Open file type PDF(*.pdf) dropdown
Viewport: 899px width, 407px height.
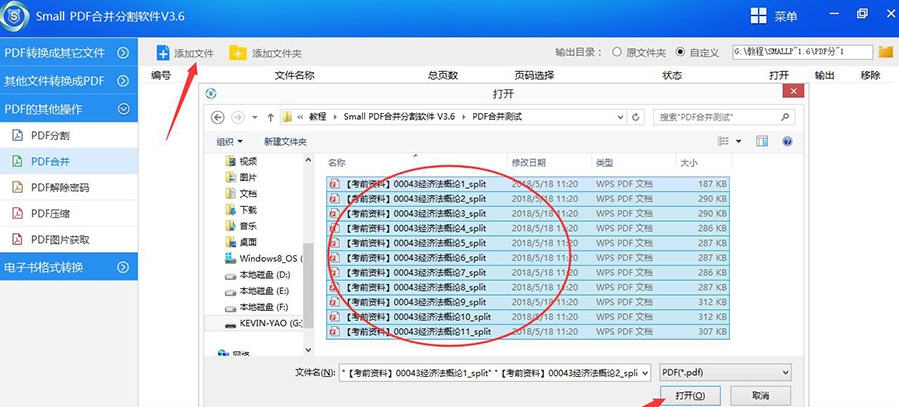coord(725,372)
